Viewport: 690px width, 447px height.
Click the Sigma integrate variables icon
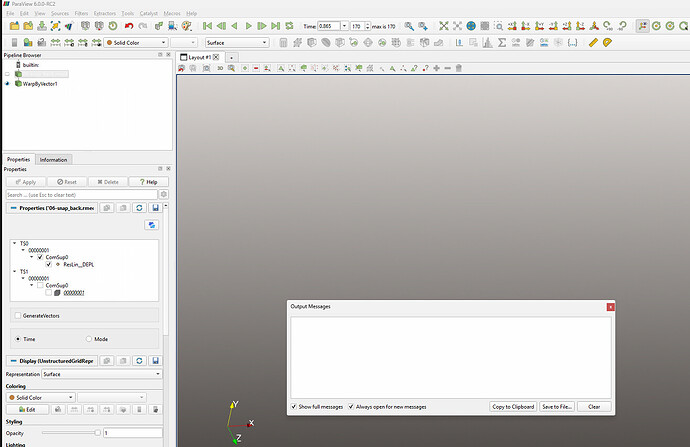pos(502,43)
